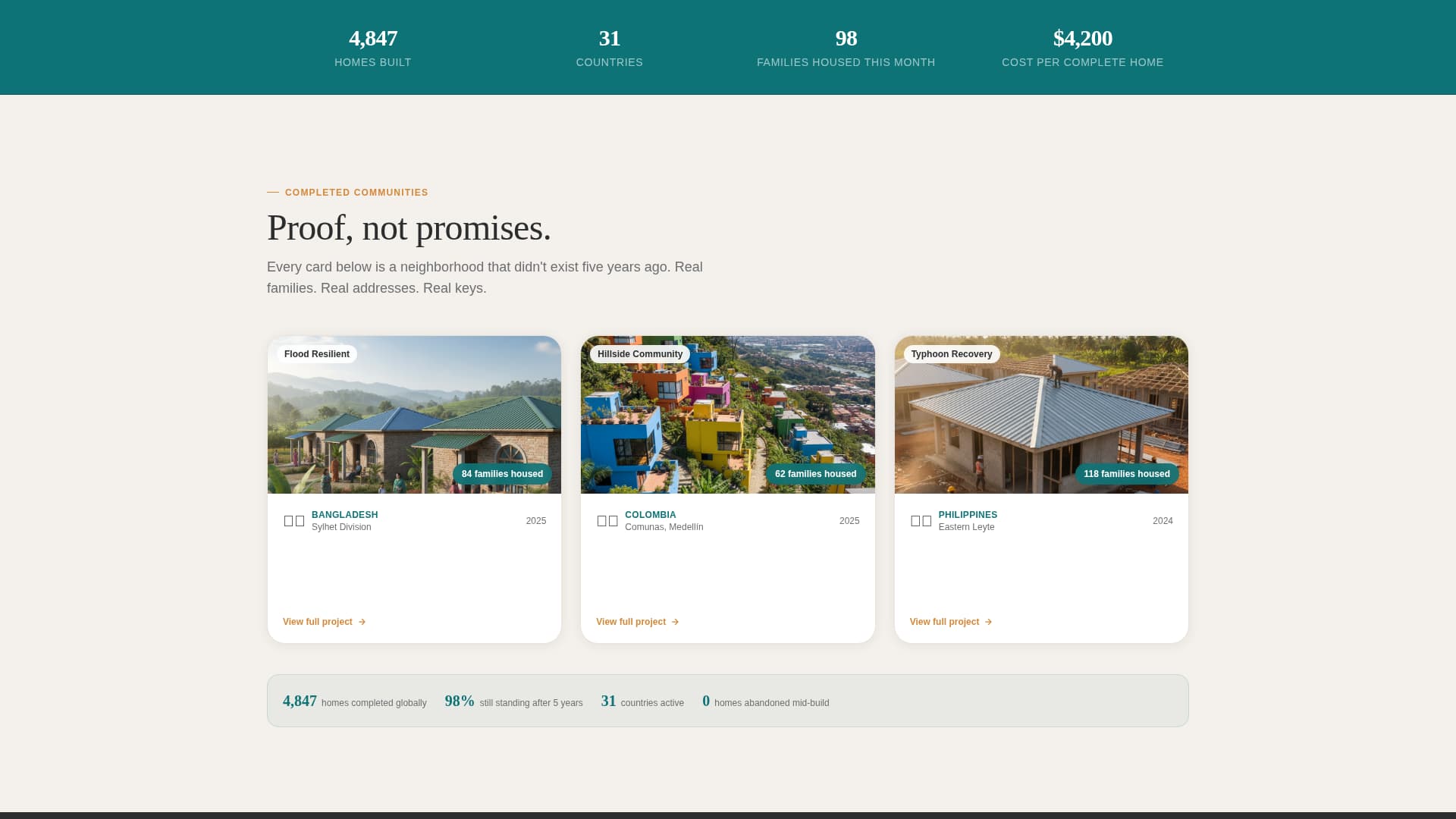1456x819 pixels.
Task: Click the arrow icon on Bangladesh's View full project link
Action: (x=362, y=622)
